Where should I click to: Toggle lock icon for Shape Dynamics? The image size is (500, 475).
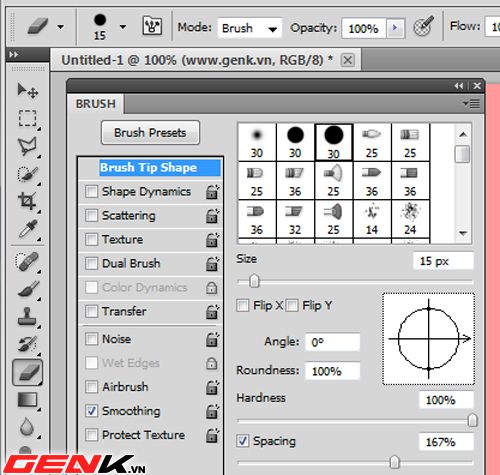click(x=212, y=192)
